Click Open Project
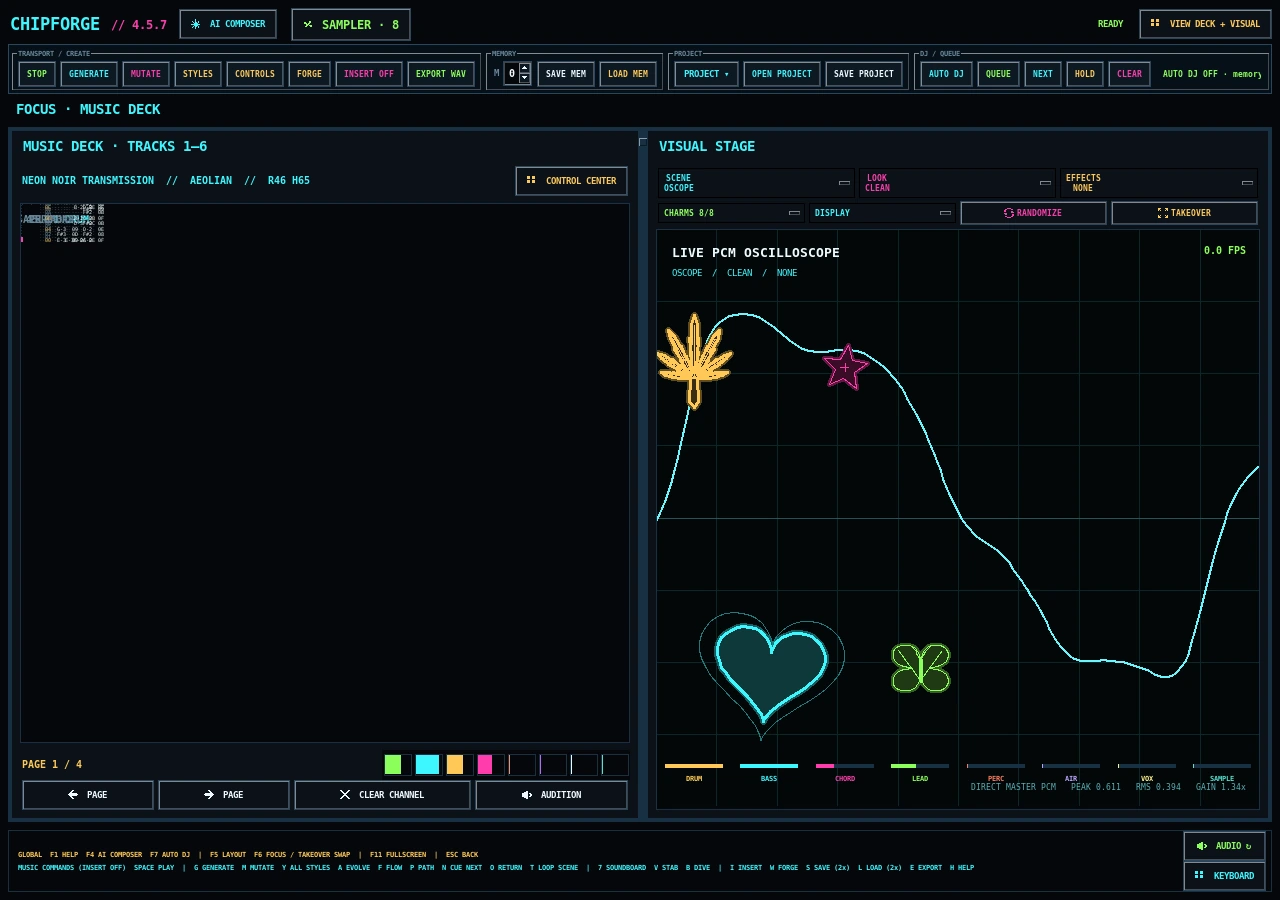This screenshot has height=900, width=1280. point(782,74)
